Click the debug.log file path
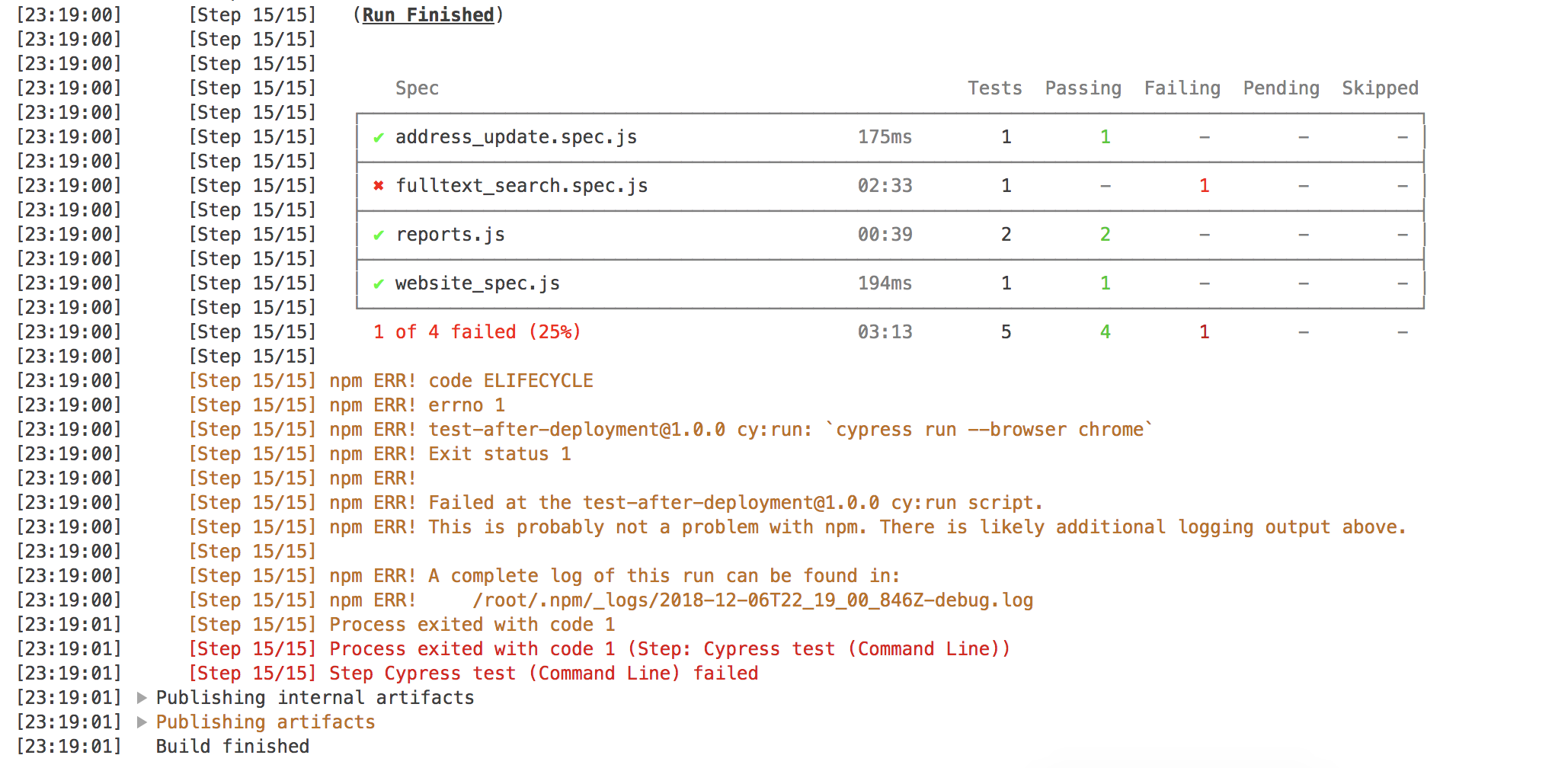This screenshot has height=768, width=1568. click(x=753, y=600)
